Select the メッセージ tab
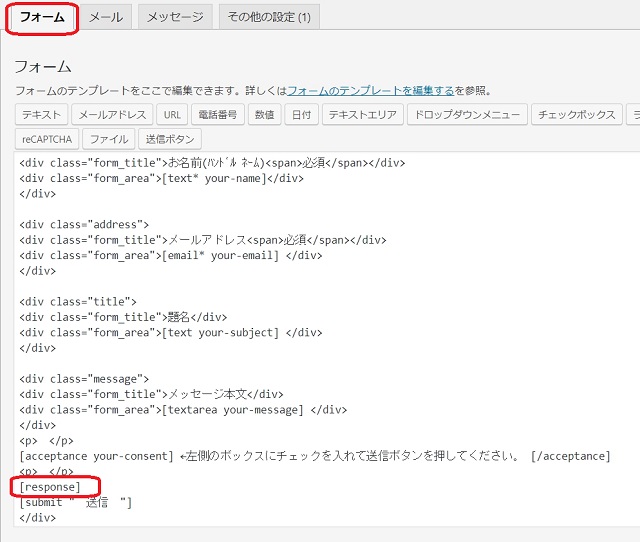This screenshot has height=542, width=640. 175,18
